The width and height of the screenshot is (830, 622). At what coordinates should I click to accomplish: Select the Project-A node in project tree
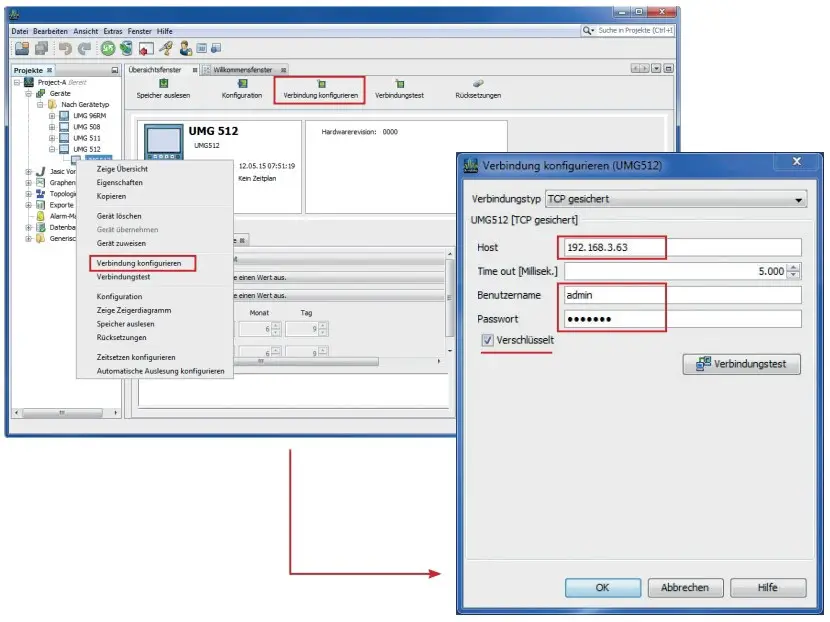[x=51, y=82]
